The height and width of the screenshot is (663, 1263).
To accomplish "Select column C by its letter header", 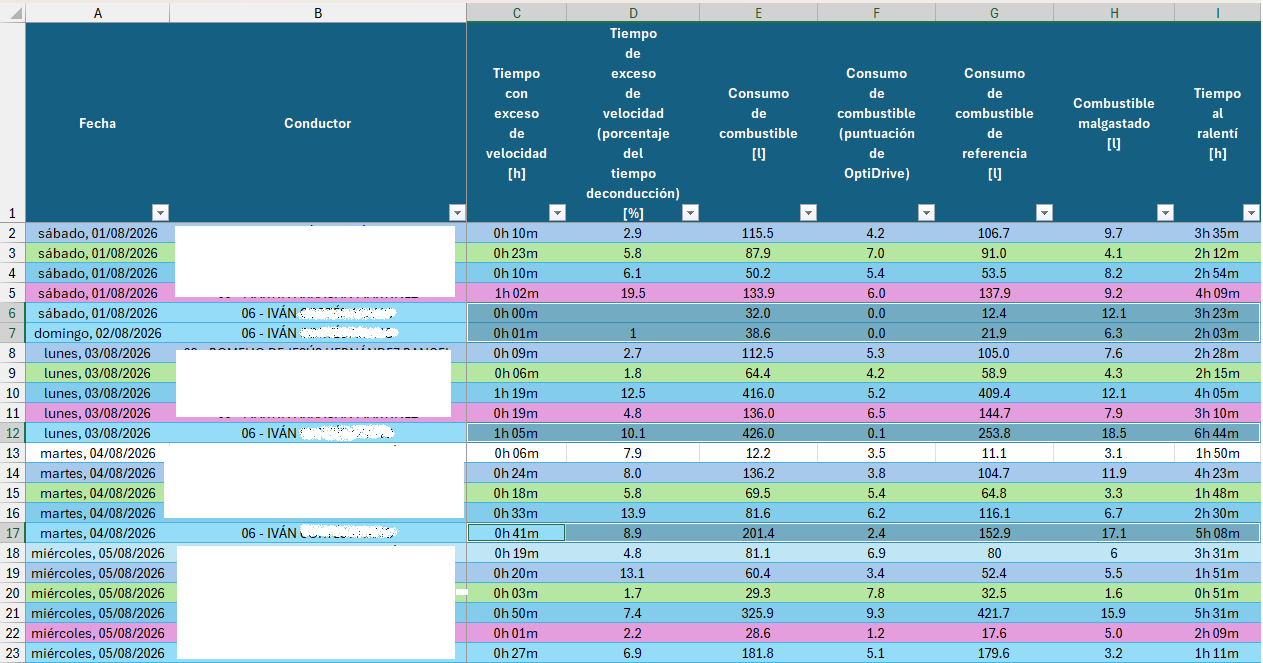I will coord(516,12).
